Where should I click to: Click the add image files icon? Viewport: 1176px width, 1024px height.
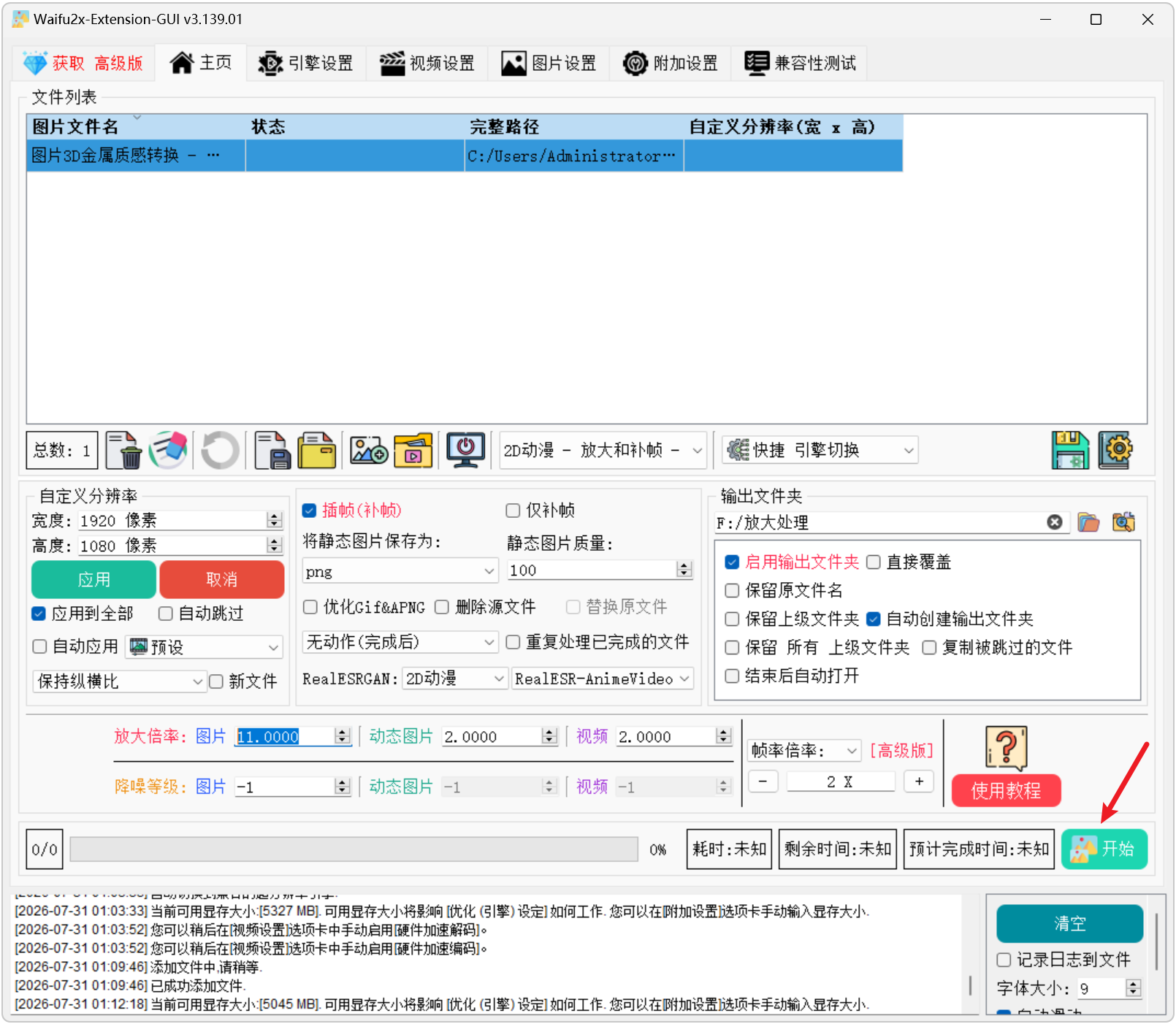point(369,450)
